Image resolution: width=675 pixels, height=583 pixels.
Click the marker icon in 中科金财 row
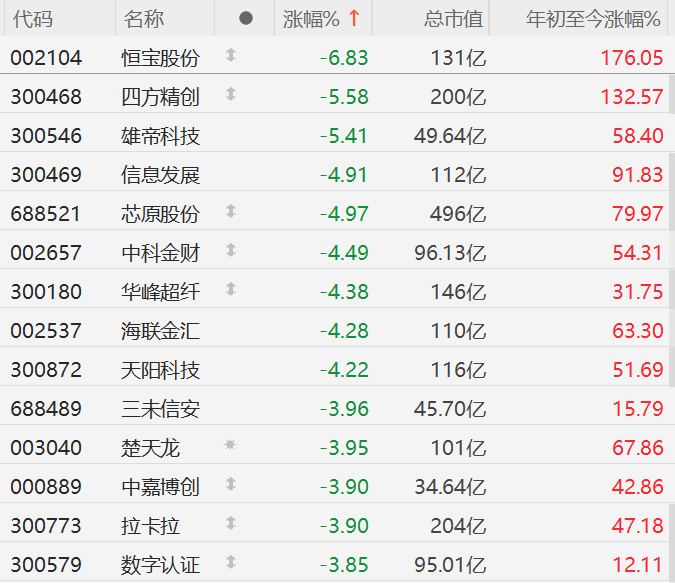click(231, 250)
